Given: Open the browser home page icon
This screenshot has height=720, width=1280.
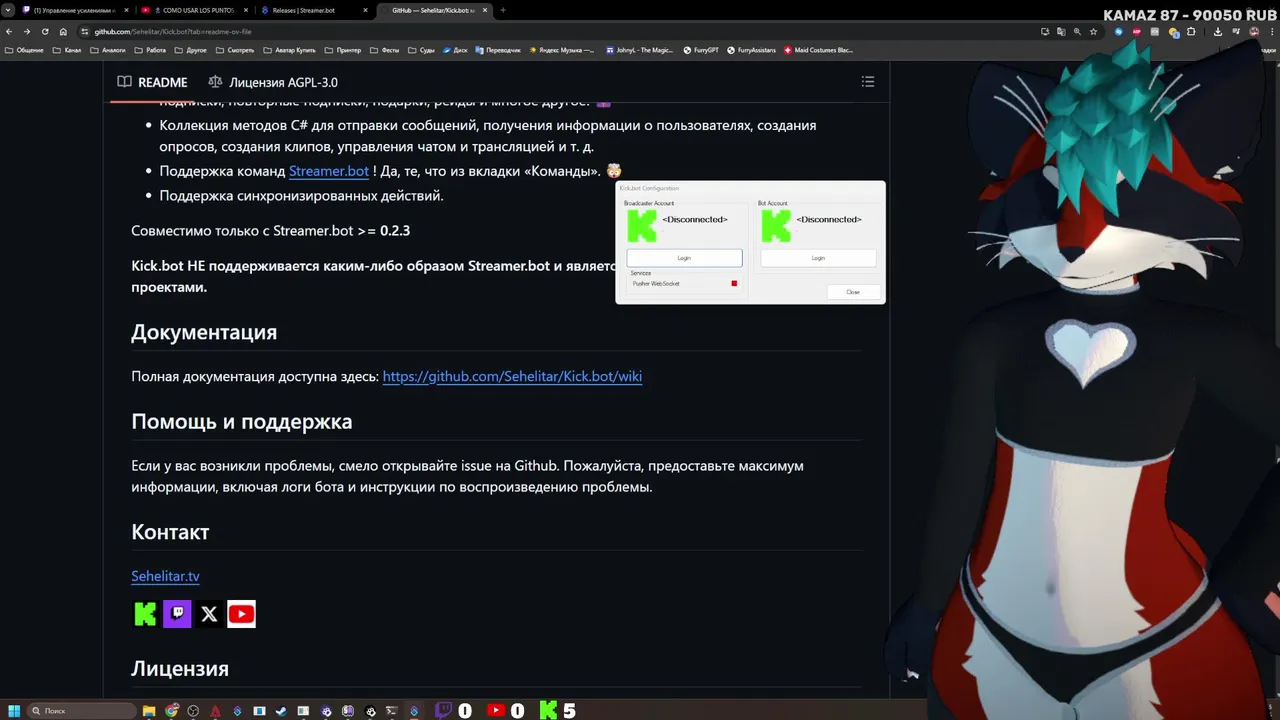Looking at the screenshot, I should click(x=63, y=32).
